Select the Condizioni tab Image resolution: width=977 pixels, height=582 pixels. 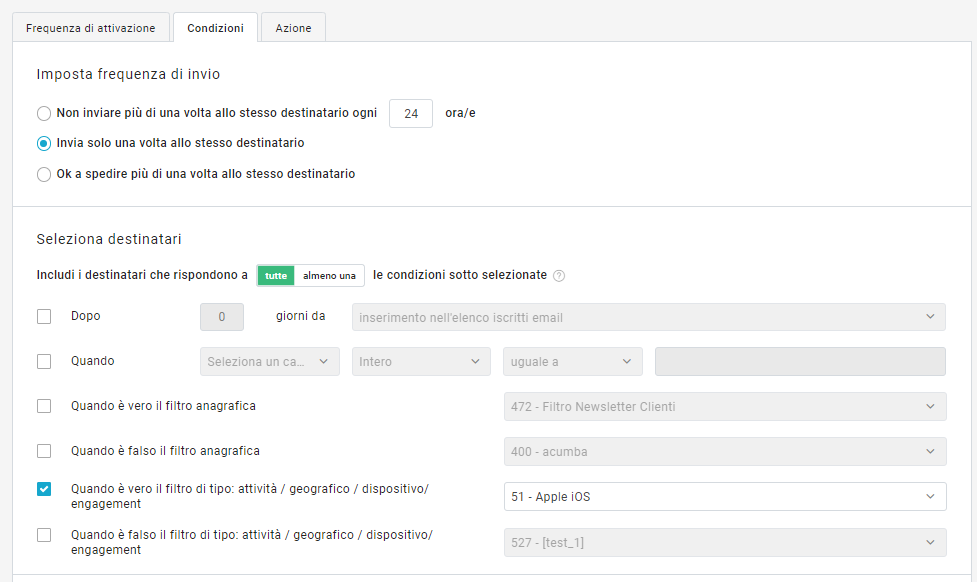[215, 28]
